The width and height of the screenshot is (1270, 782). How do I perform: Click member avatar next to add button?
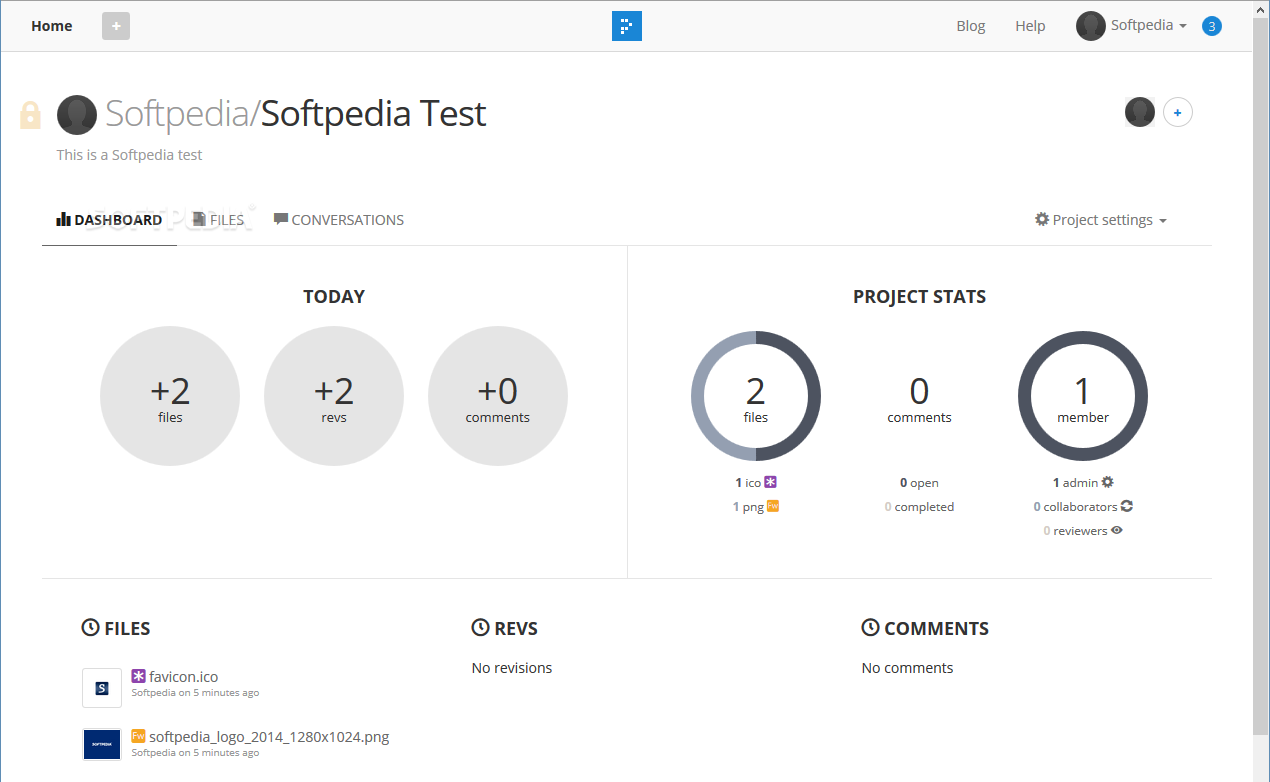(x=1140, y=112)
